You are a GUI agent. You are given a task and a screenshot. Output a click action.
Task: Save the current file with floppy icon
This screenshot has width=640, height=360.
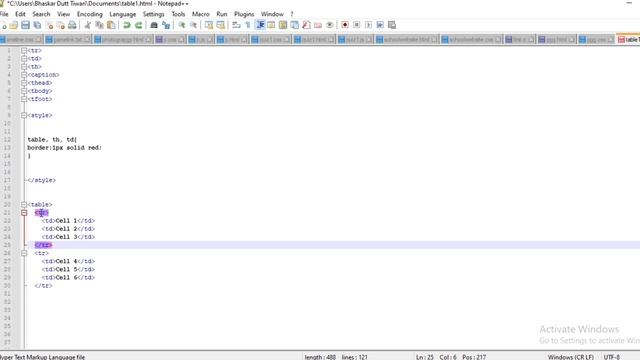(x=25, y=25)
